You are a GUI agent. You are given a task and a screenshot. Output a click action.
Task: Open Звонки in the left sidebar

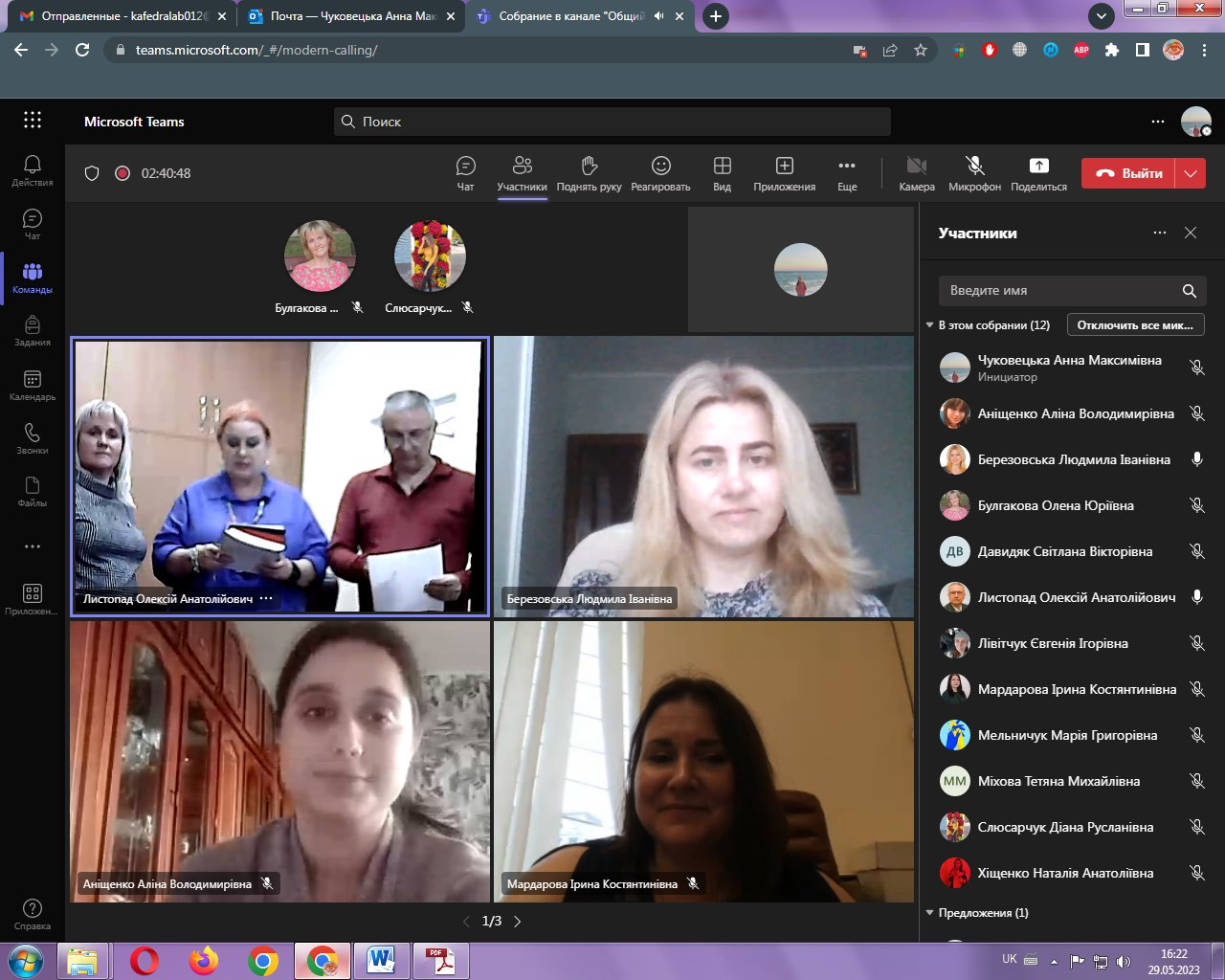pos(33,438)
